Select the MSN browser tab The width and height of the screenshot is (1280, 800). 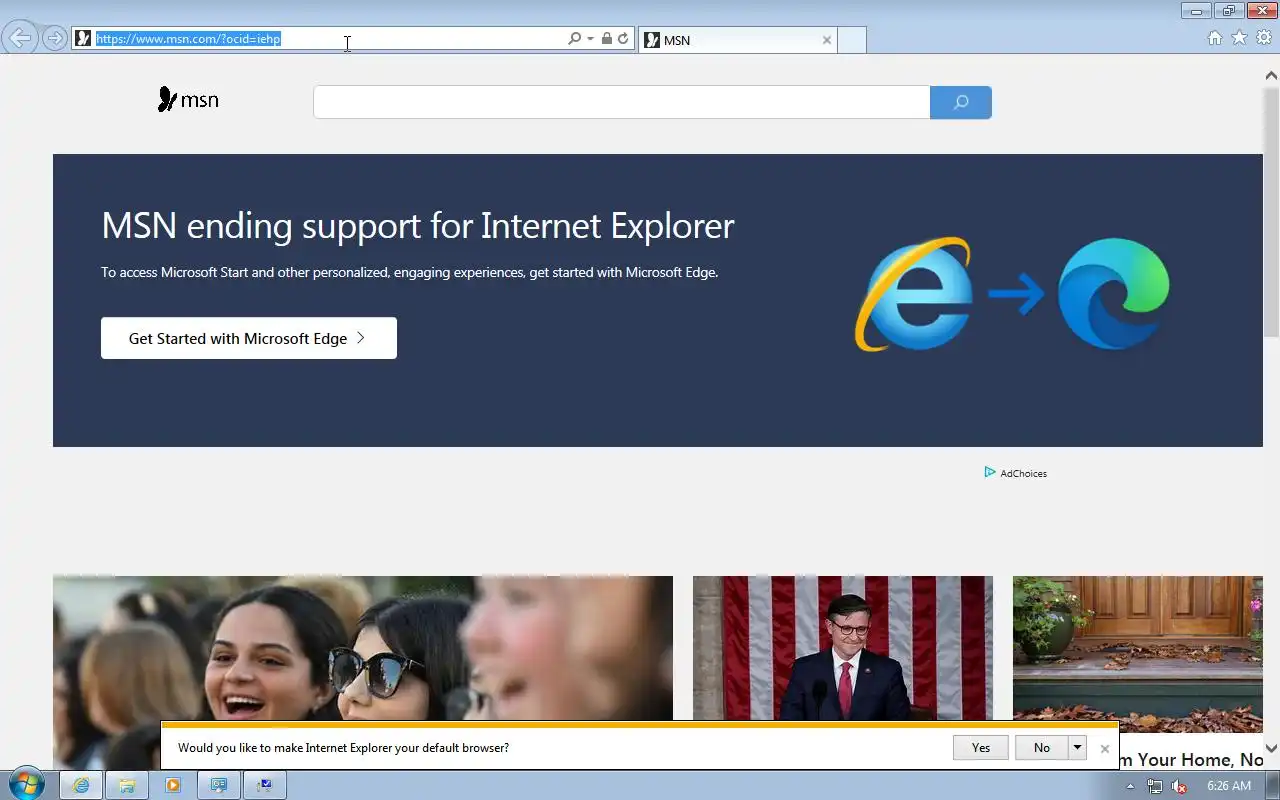point(738,40)
